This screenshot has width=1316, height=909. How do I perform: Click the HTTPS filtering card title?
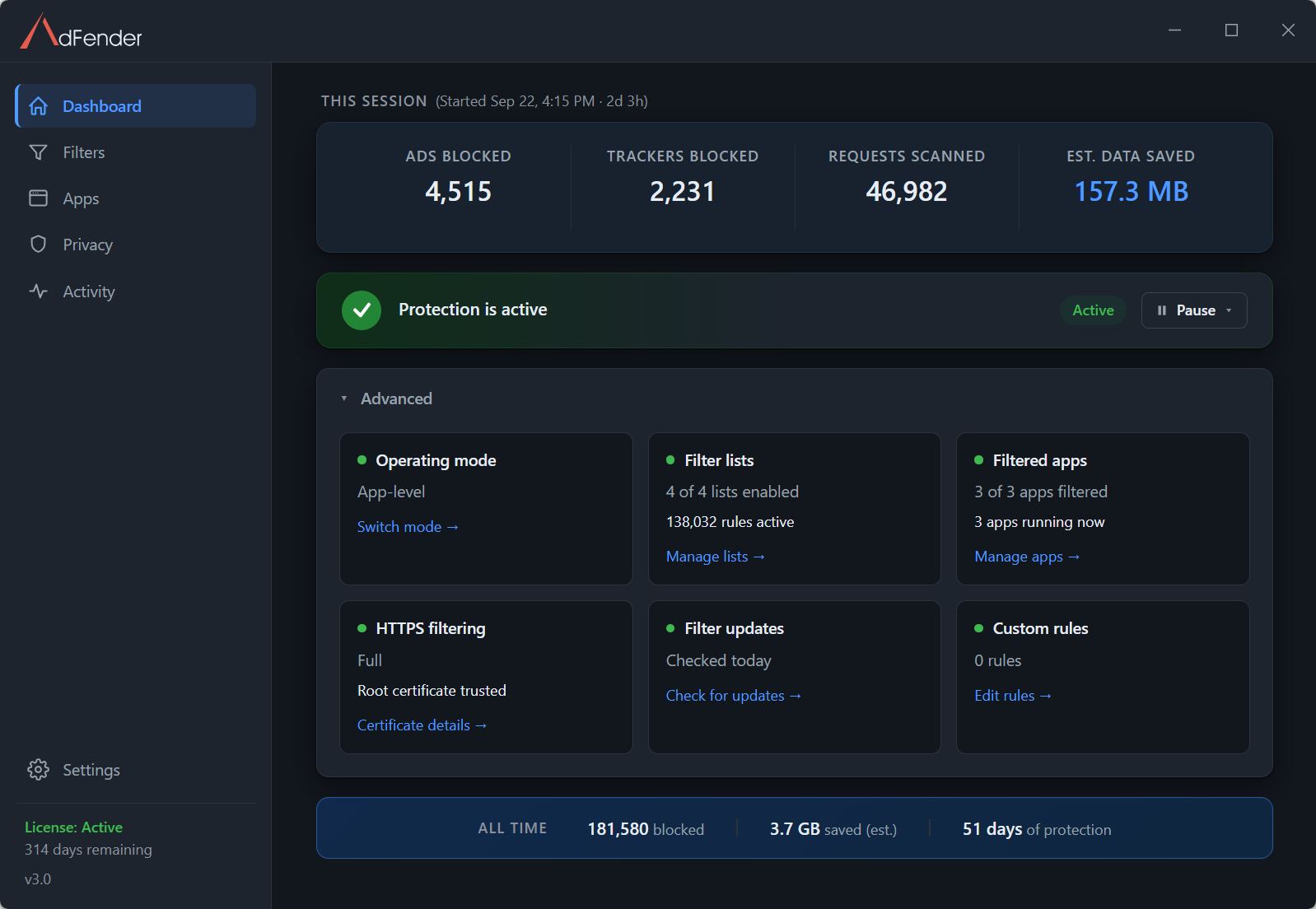point(431,628)
